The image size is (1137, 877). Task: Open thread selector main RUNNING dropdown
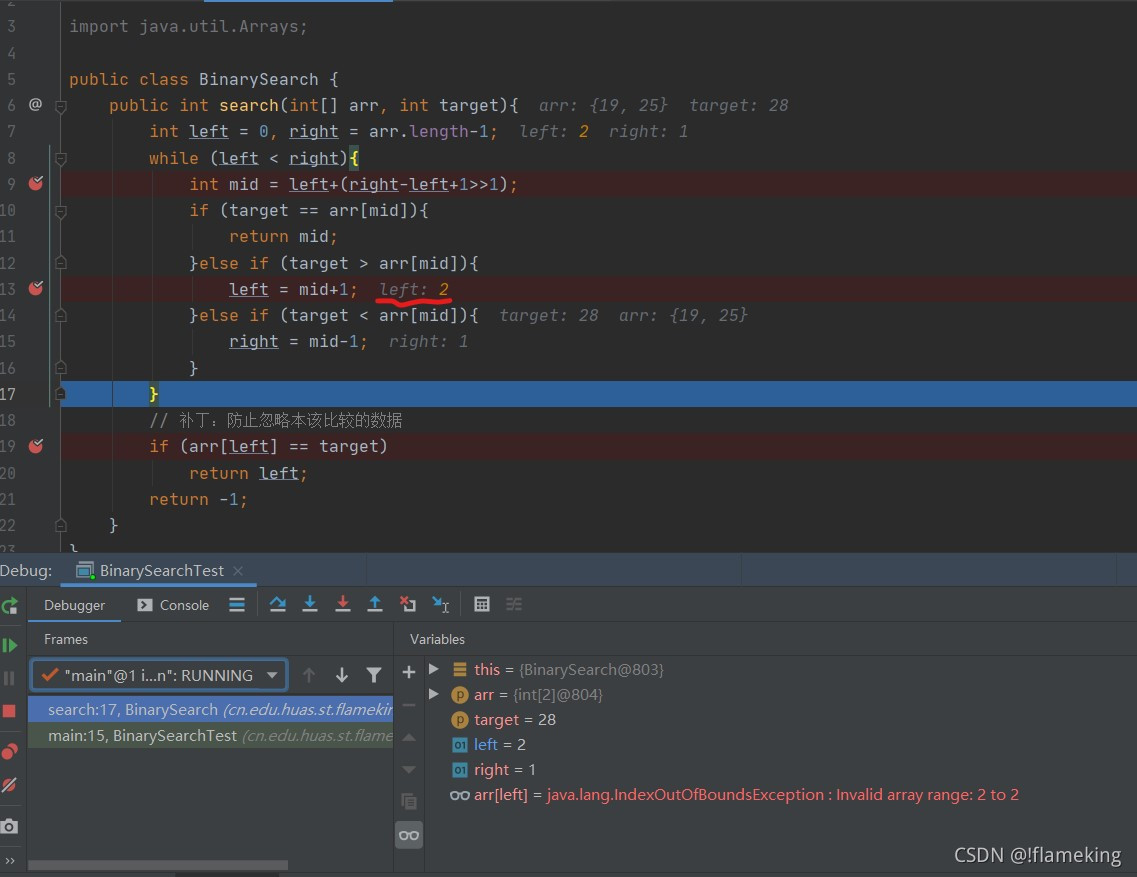[159, 675]
